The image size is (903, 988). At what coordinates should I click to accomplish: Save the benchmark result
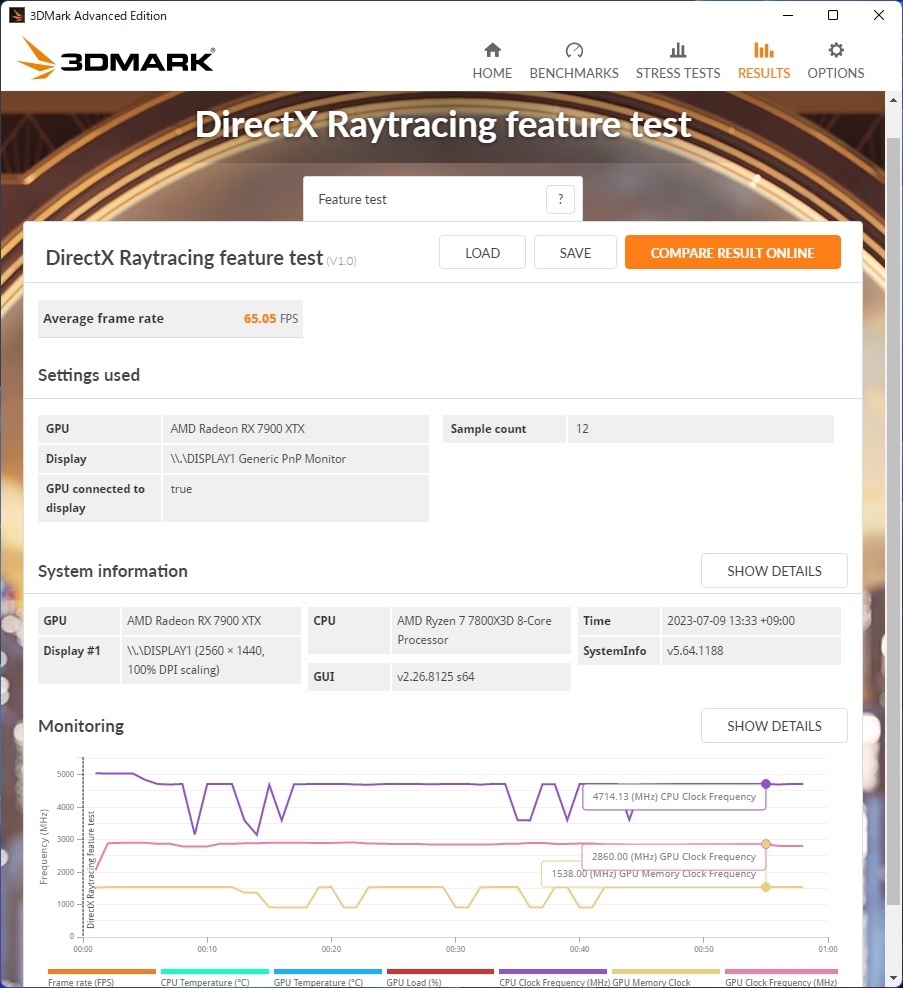(x=575, y=252)
